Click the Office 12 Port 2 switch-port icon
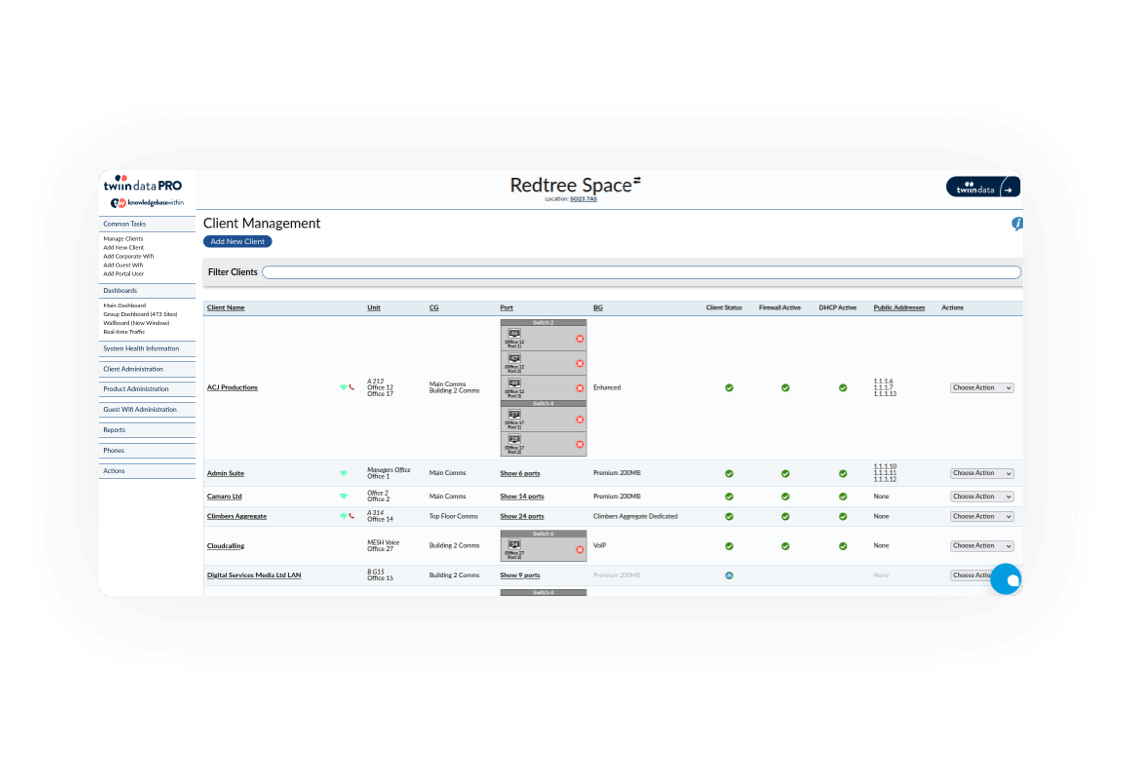 [x=514, y=358]
